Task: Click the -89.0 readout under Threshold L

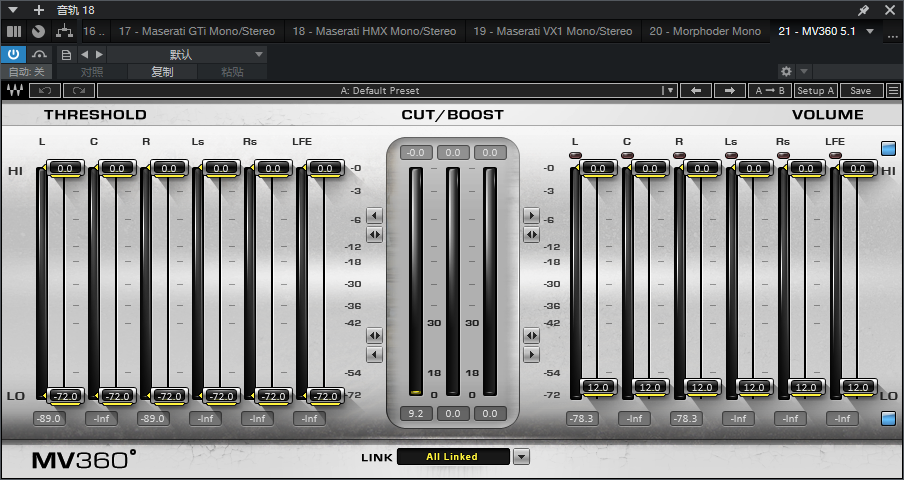Action: tap(49, 418)
